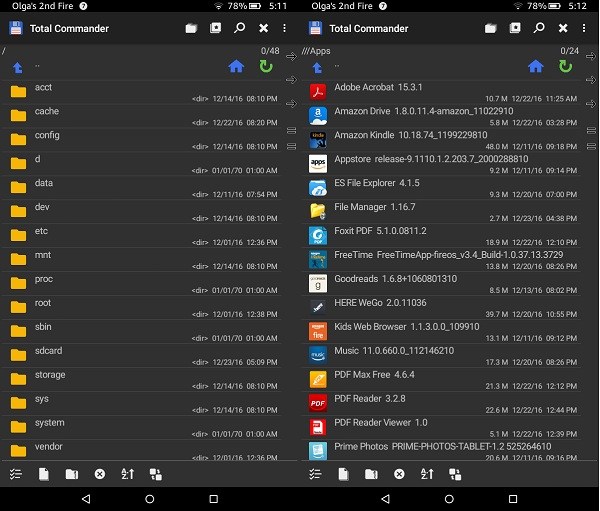Go to home in the left root panel
The width and height of the screenshot is (600, 511).
tap(236, 67)
